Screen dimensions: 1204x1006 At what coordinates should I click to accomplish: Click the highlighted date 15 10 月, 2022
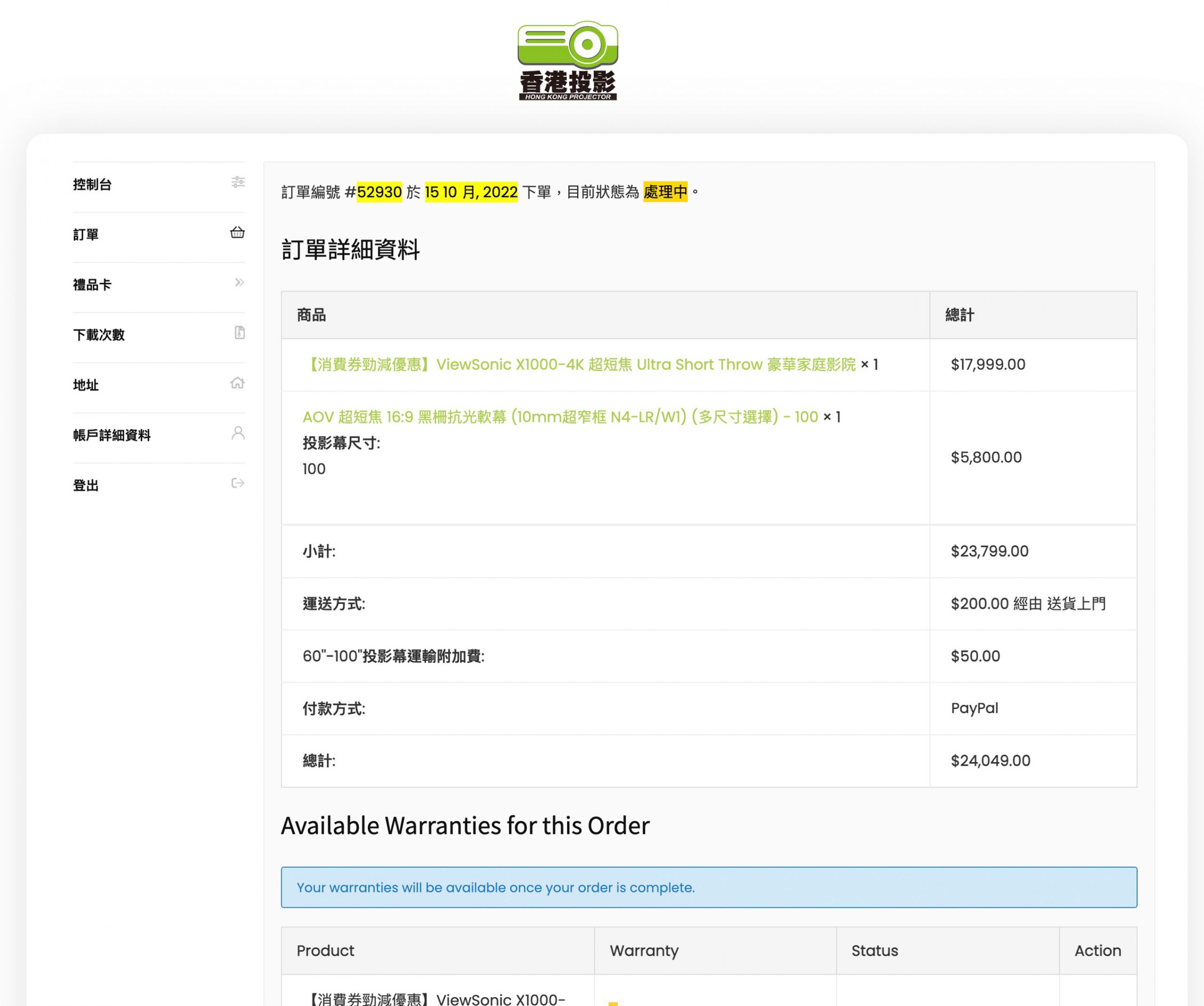471,192
